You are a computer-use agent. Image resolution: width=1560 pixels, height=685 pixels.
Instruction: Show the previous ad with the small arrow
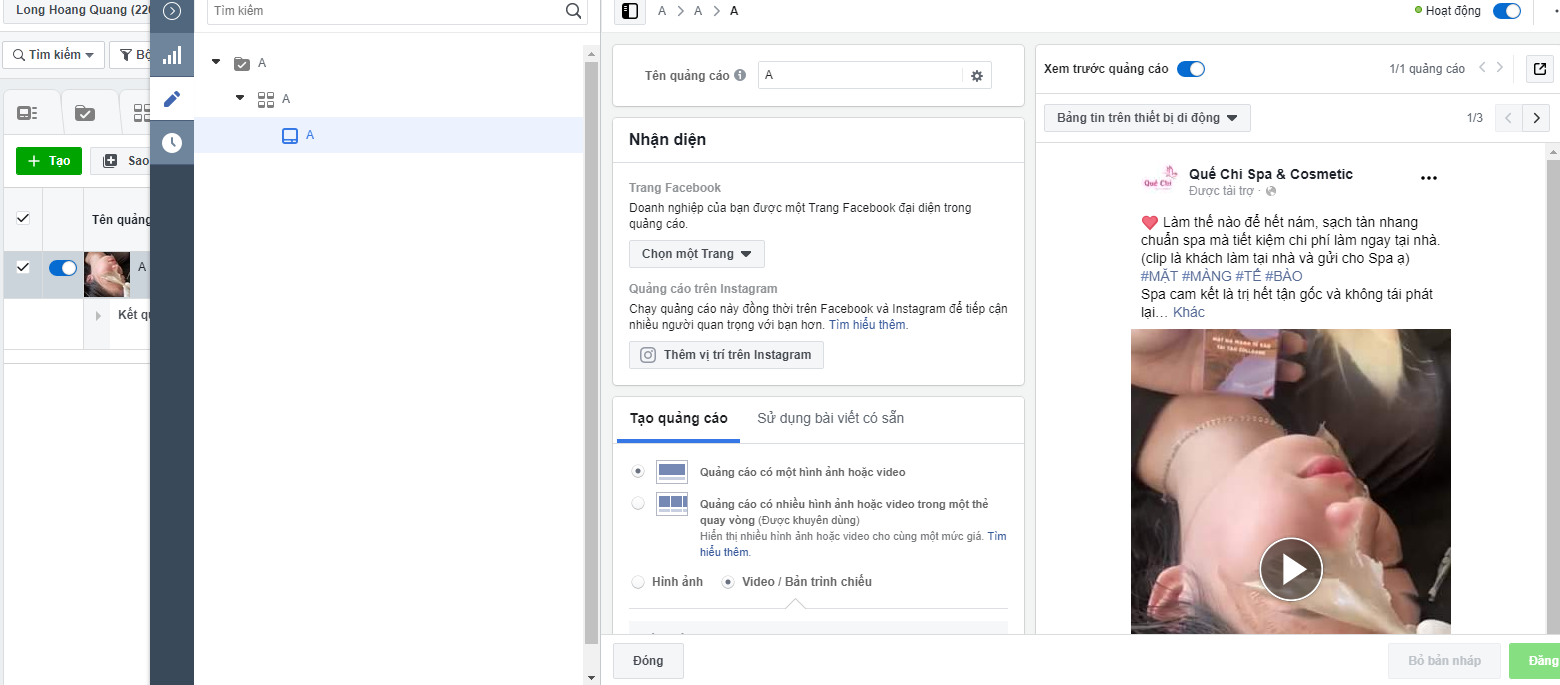1482,68
